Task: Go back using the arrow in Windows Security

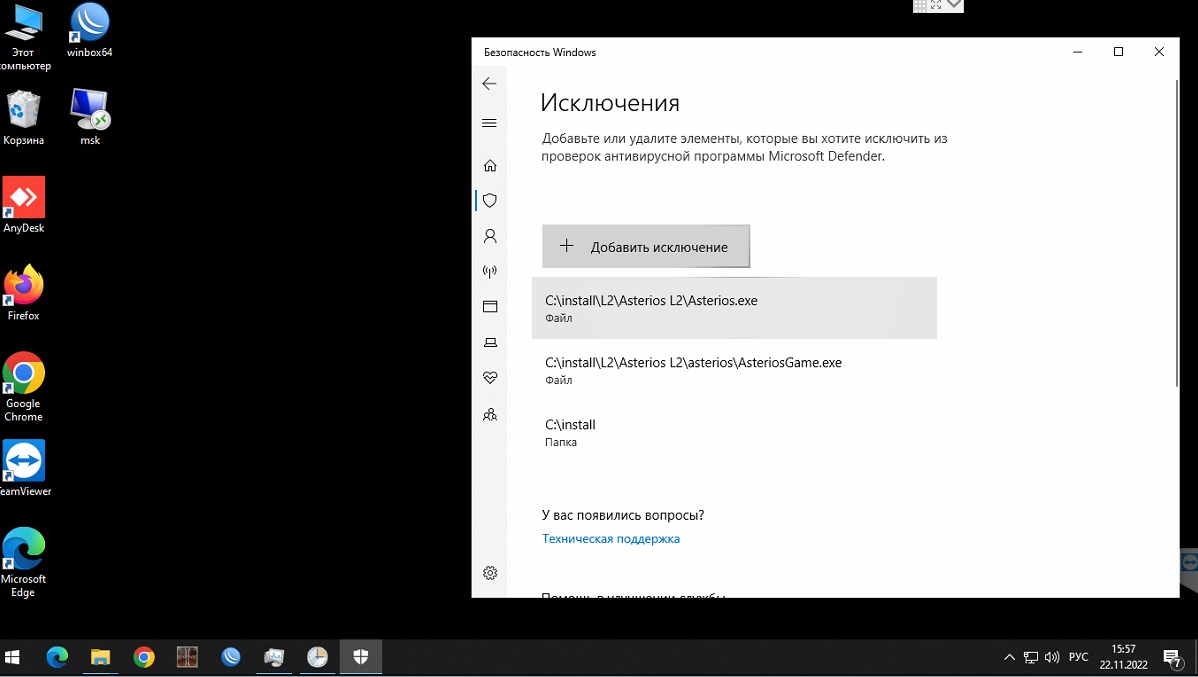Action: tap(490, 84)
